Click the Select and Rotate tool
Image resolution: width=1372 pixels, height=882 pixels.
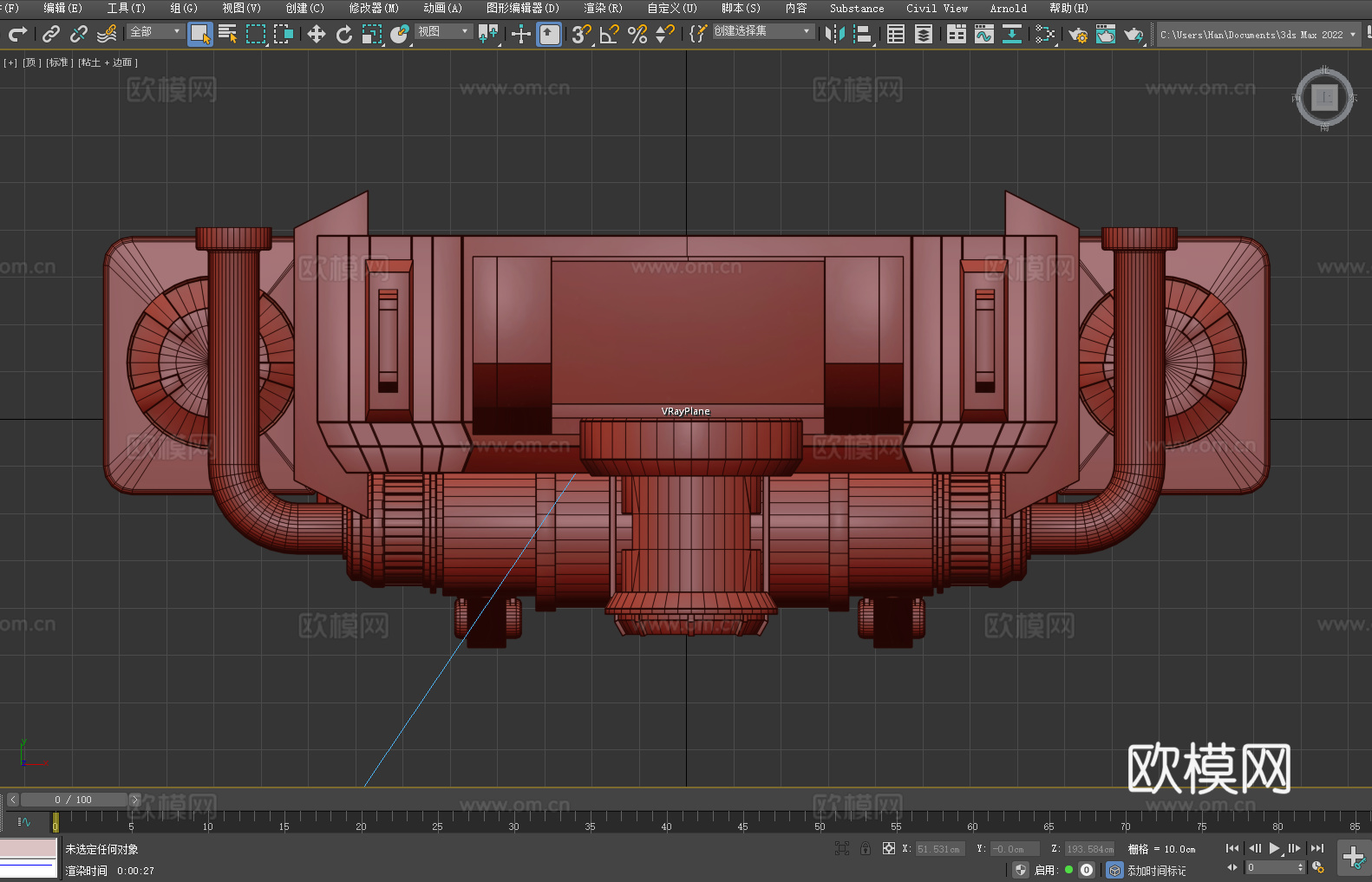click(x=344, y=34)
